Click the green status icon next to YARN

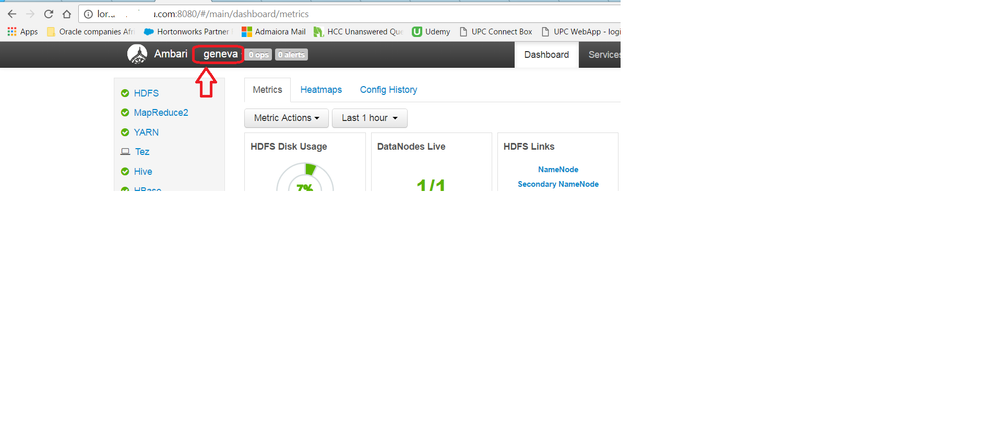(125, 133)
